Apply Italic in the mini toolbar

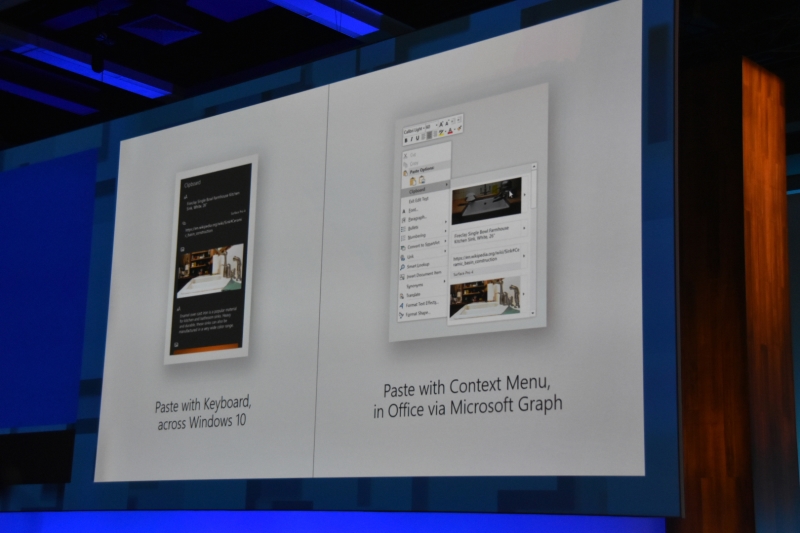point(412,139)
